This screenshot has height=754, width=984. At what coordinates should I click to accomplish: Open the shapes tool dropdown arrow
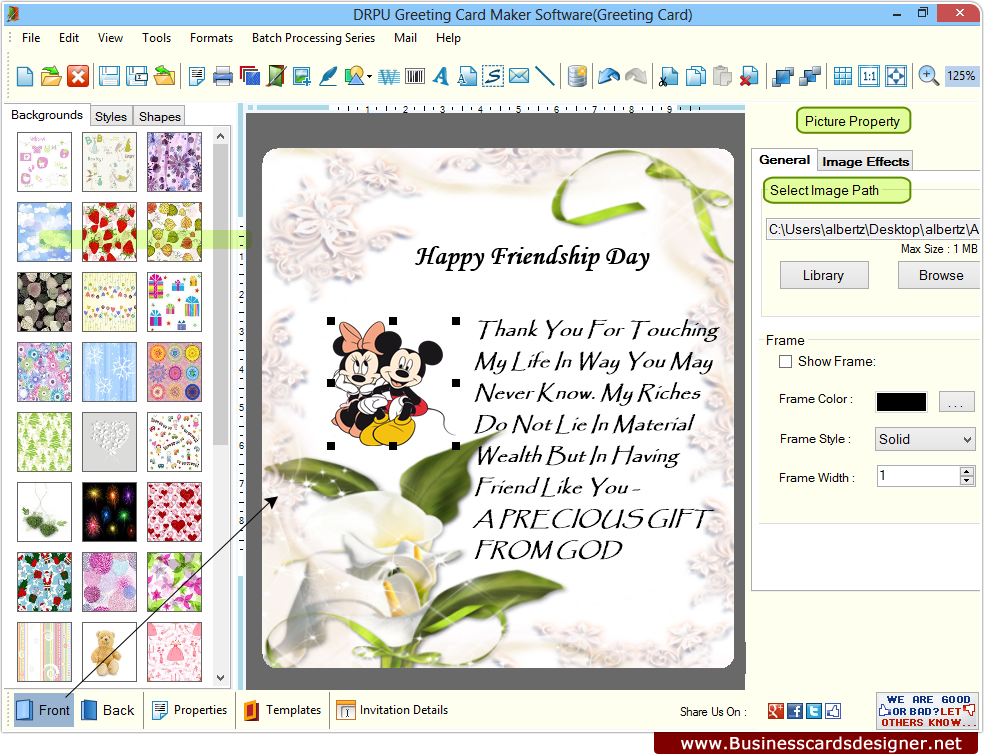[369, 77]
